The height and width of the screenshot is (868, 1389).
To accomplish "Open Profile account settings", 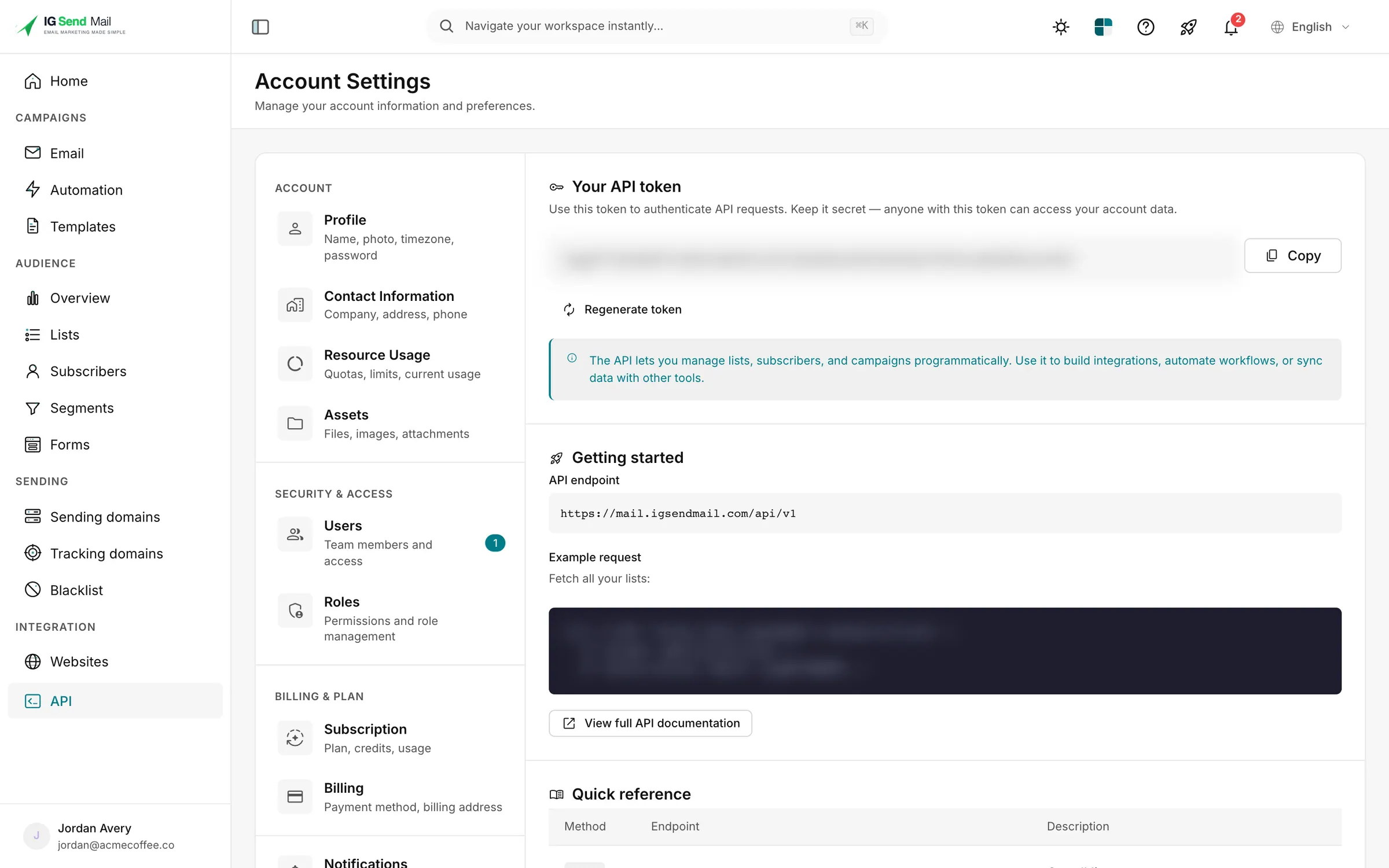I will click(x=391, y=237).
